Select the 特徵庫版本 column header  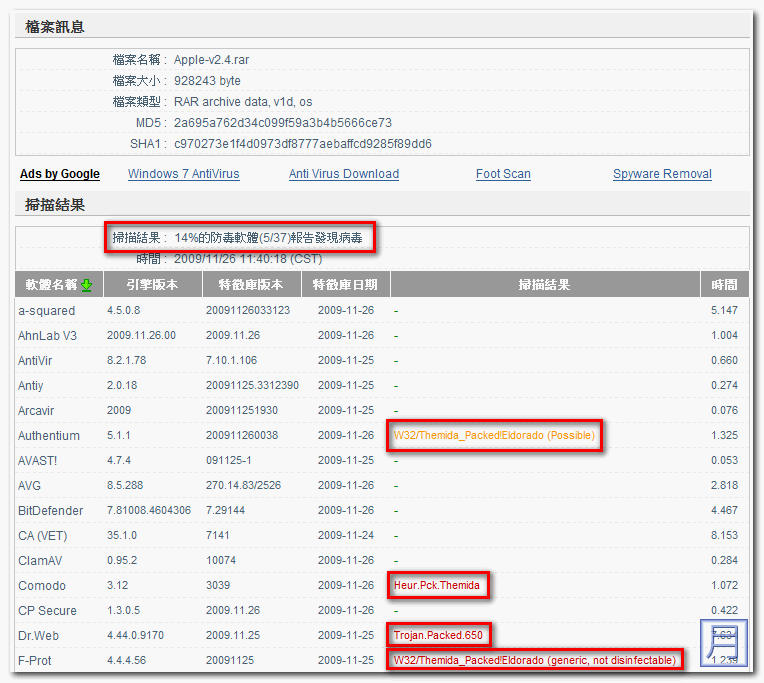[x=250, y=285]
